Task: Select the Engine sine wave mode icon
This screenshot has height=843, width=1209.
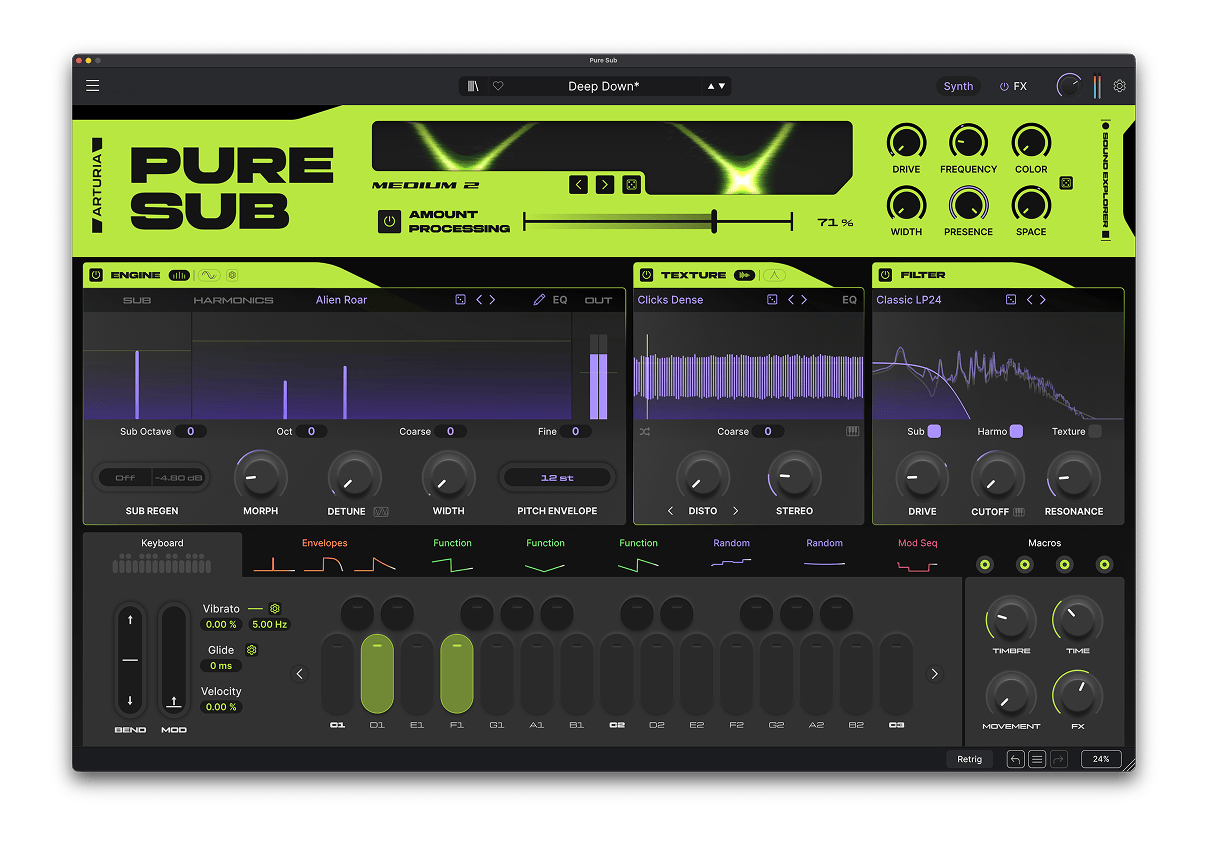Action: (x=208, y=275)
